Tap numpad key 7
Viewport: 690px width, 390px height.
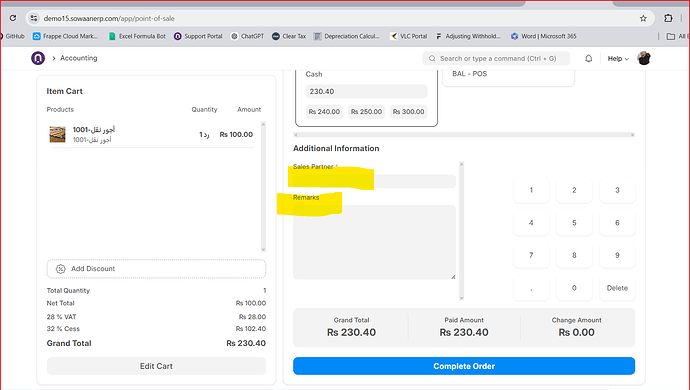[531, 255]
